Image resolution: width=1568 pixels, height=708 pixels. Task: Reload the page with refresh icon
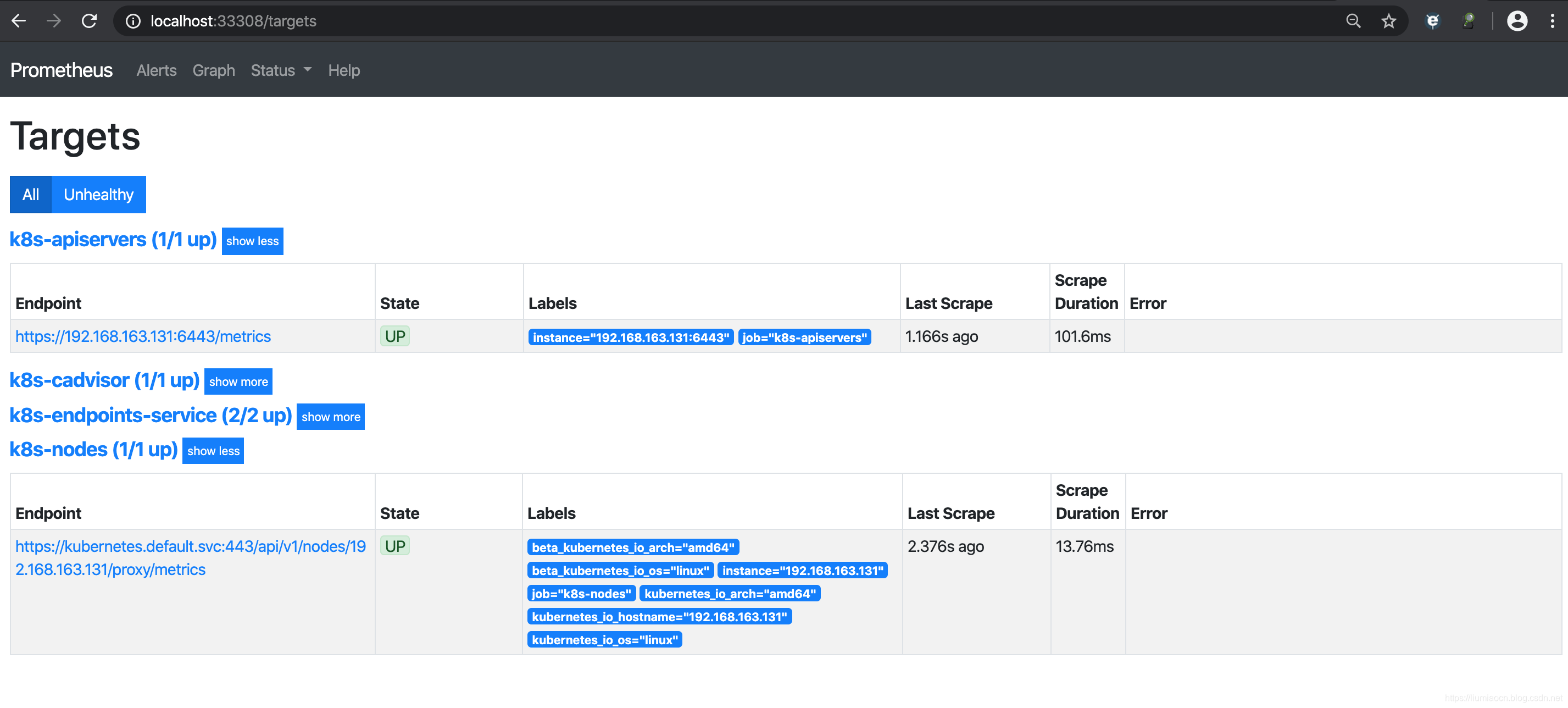tap(90, 21)
